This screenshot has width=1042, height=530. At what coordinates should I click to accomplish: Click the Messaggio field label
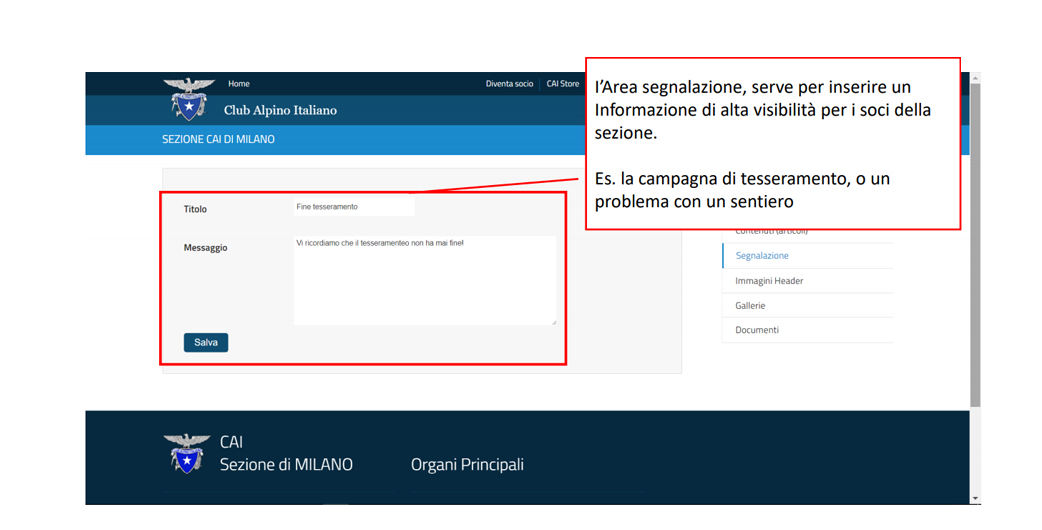point(205,248)
